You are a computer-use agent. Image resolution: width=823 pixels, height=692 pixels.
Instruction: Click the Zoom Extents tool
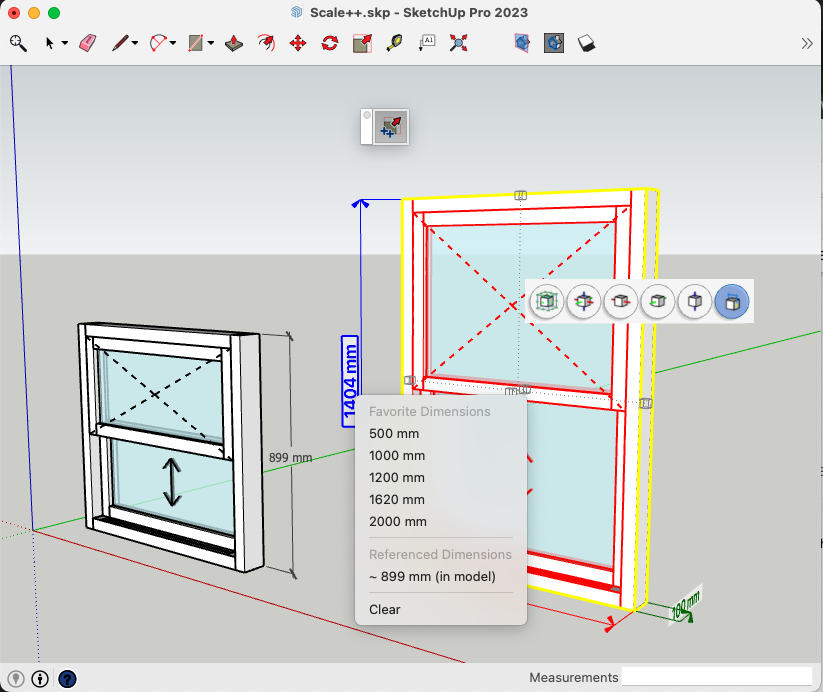pos(459,43)
